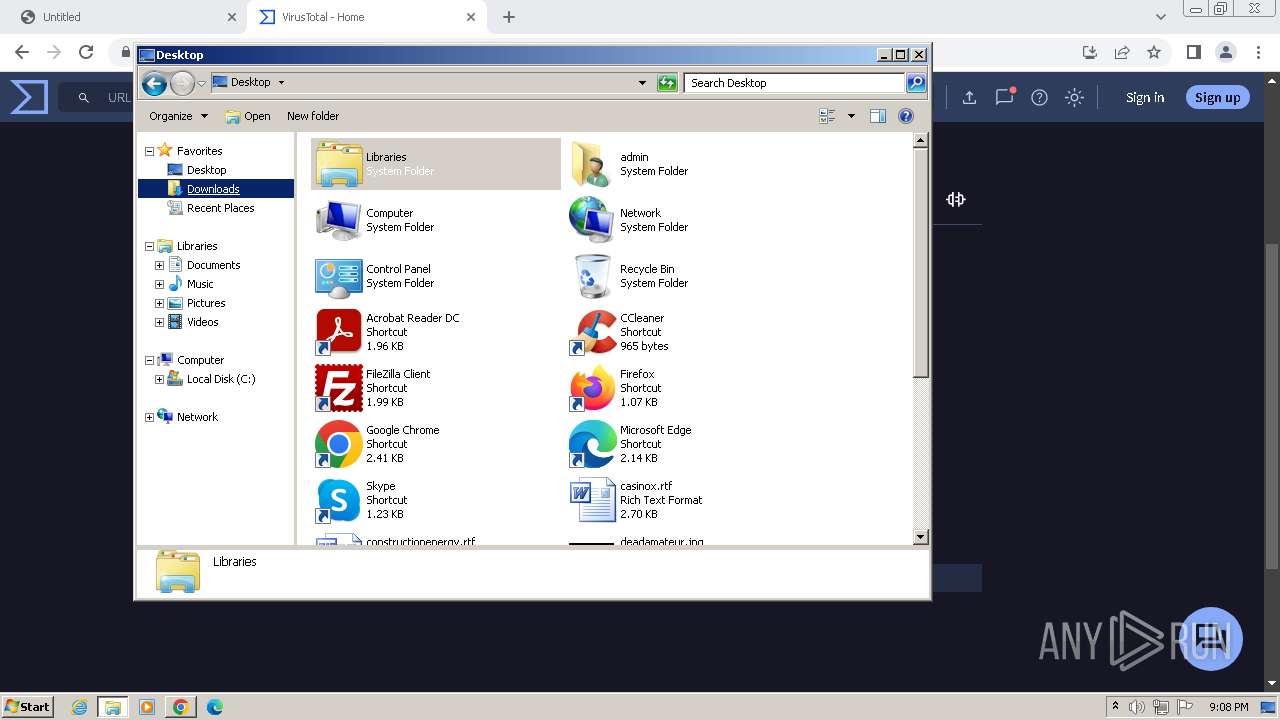Select the Microsoft Edge shortcut
The image size is (1280, 720).
point(592,444)
